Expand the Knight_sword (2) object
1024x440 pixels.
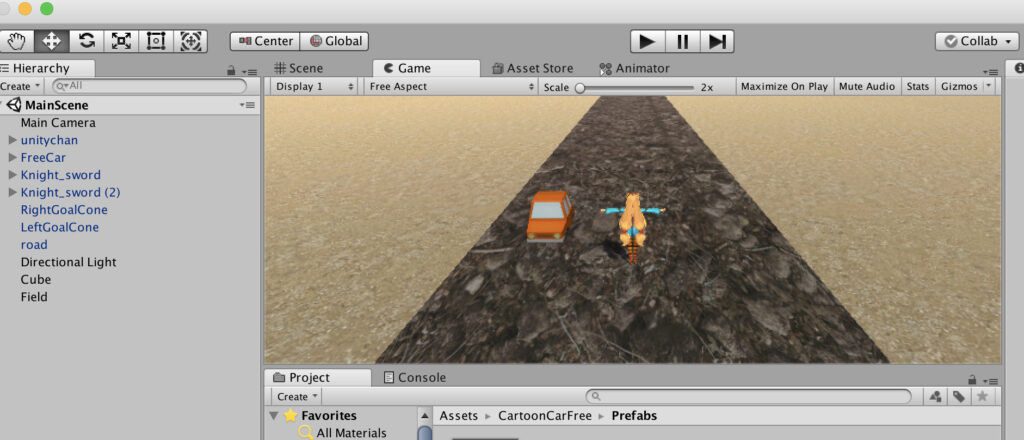tap(12, 193)
